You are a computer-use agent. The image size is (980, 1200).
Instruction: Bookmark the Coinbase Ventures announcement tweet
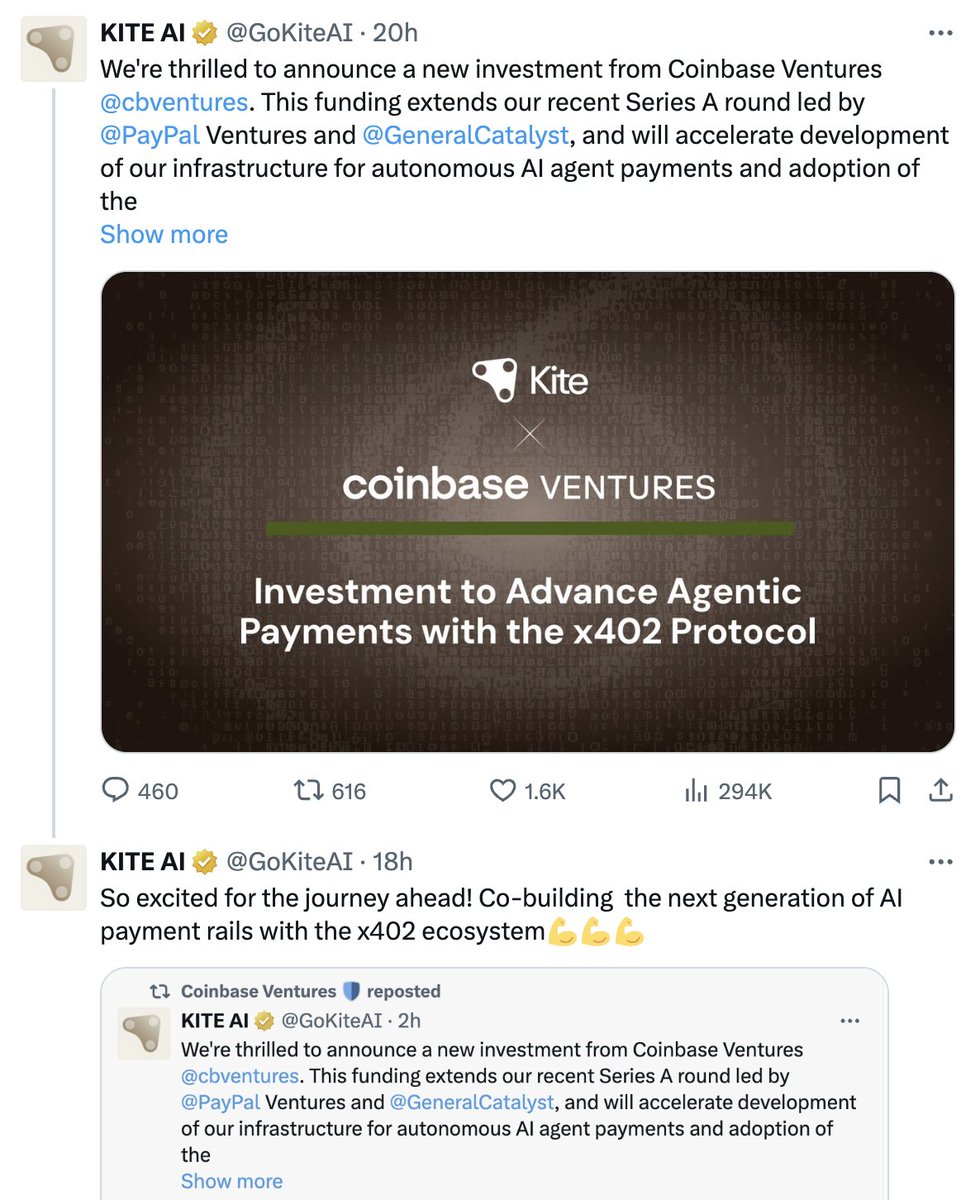tap(889, 791)
